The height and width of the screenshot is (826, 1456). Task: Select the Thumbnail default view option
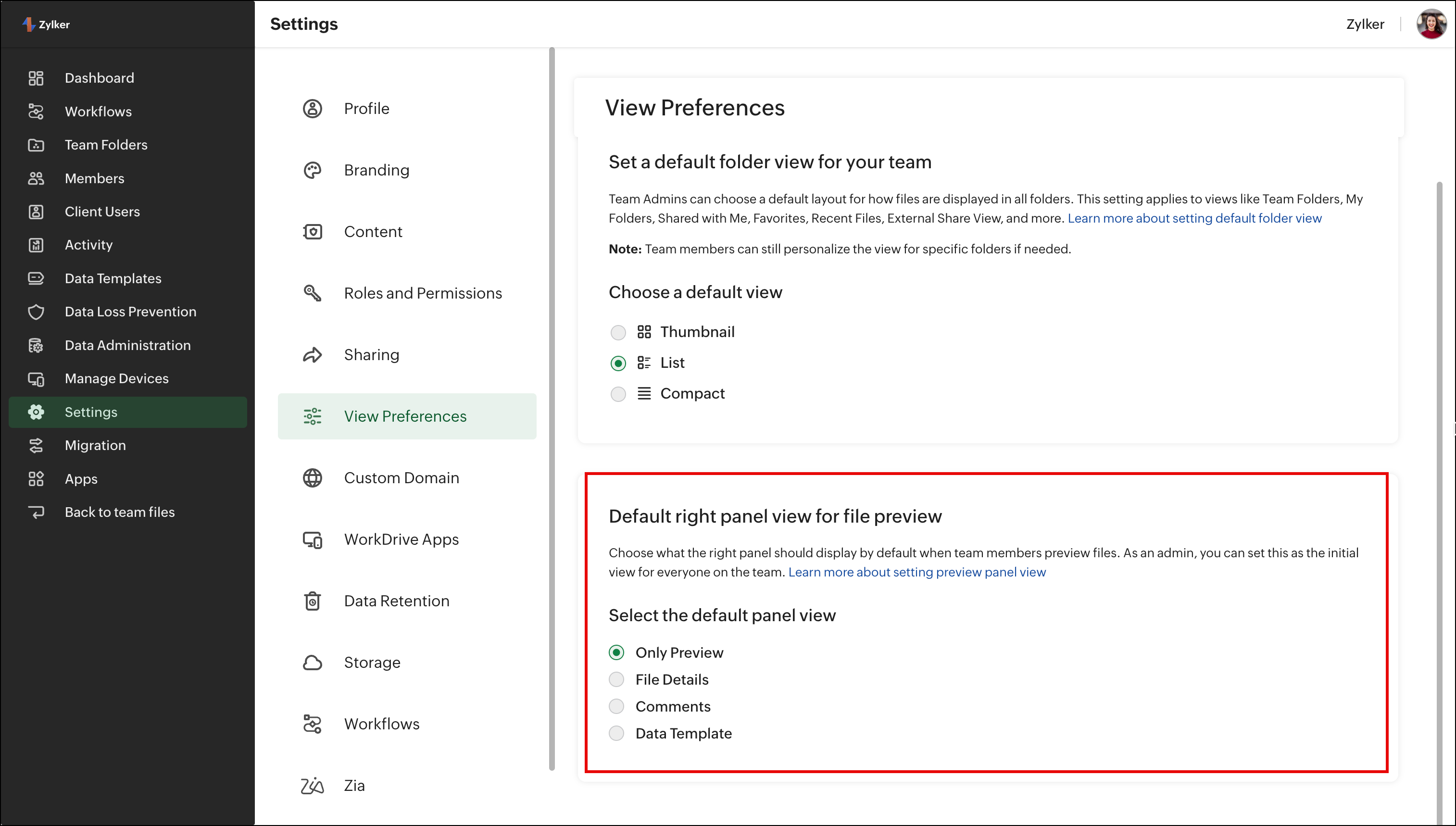pyautogui.click(x=618, y=332)
